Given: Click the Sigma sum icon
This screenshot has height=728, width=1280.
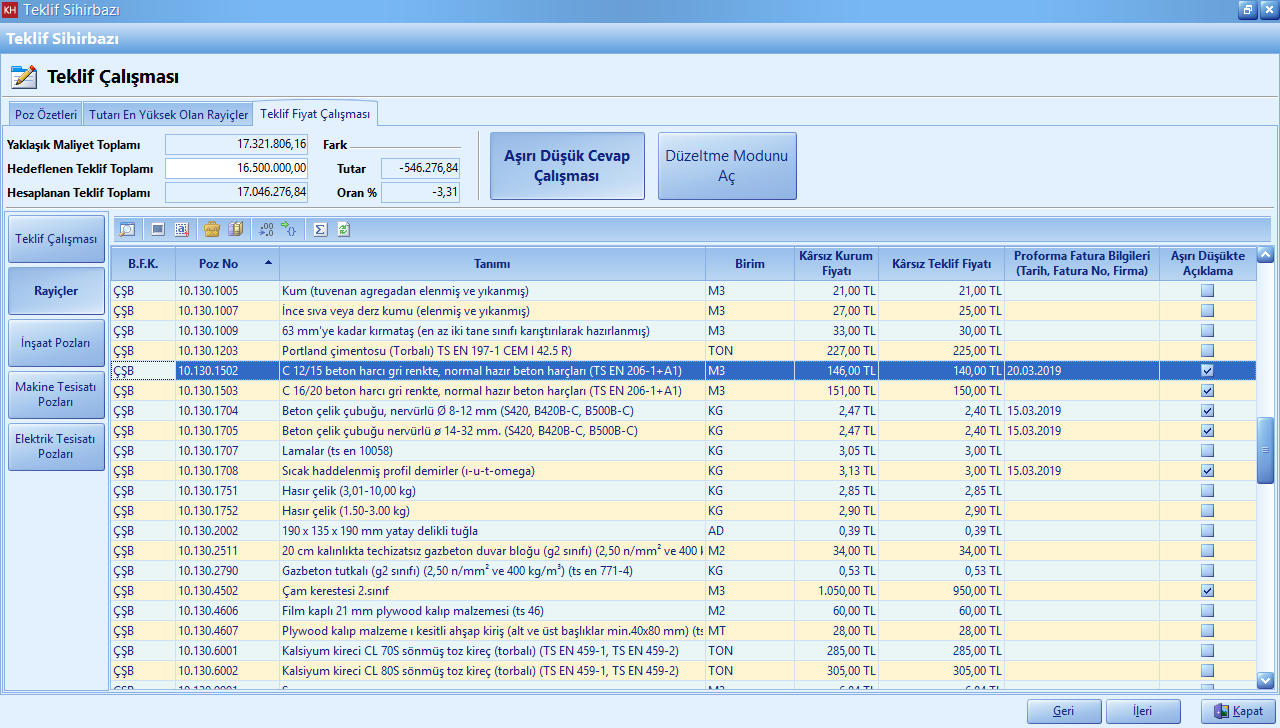Looking at the screenshot, I should click(x=320, y=229).
